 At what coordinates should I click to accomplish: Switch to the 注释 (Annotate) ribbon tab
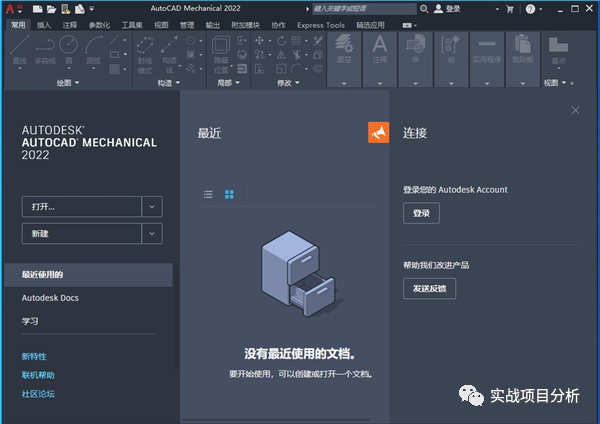click(70, 25)
